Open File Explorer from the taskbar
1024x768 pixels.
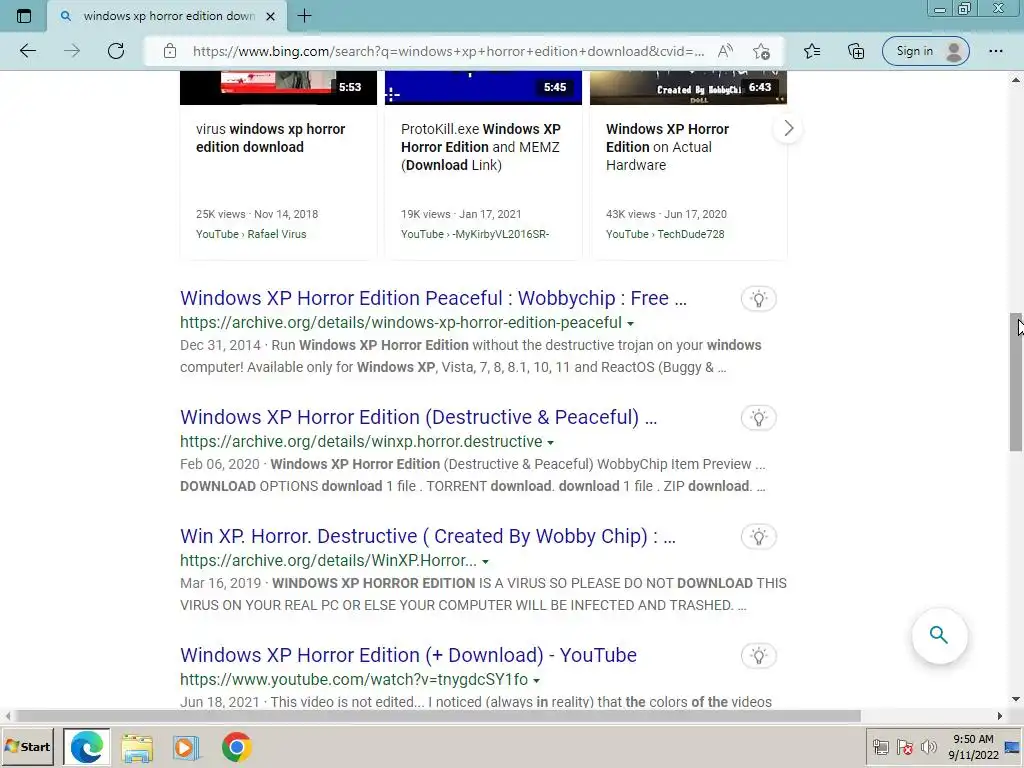pyautogui.click(x=137, y=747)
